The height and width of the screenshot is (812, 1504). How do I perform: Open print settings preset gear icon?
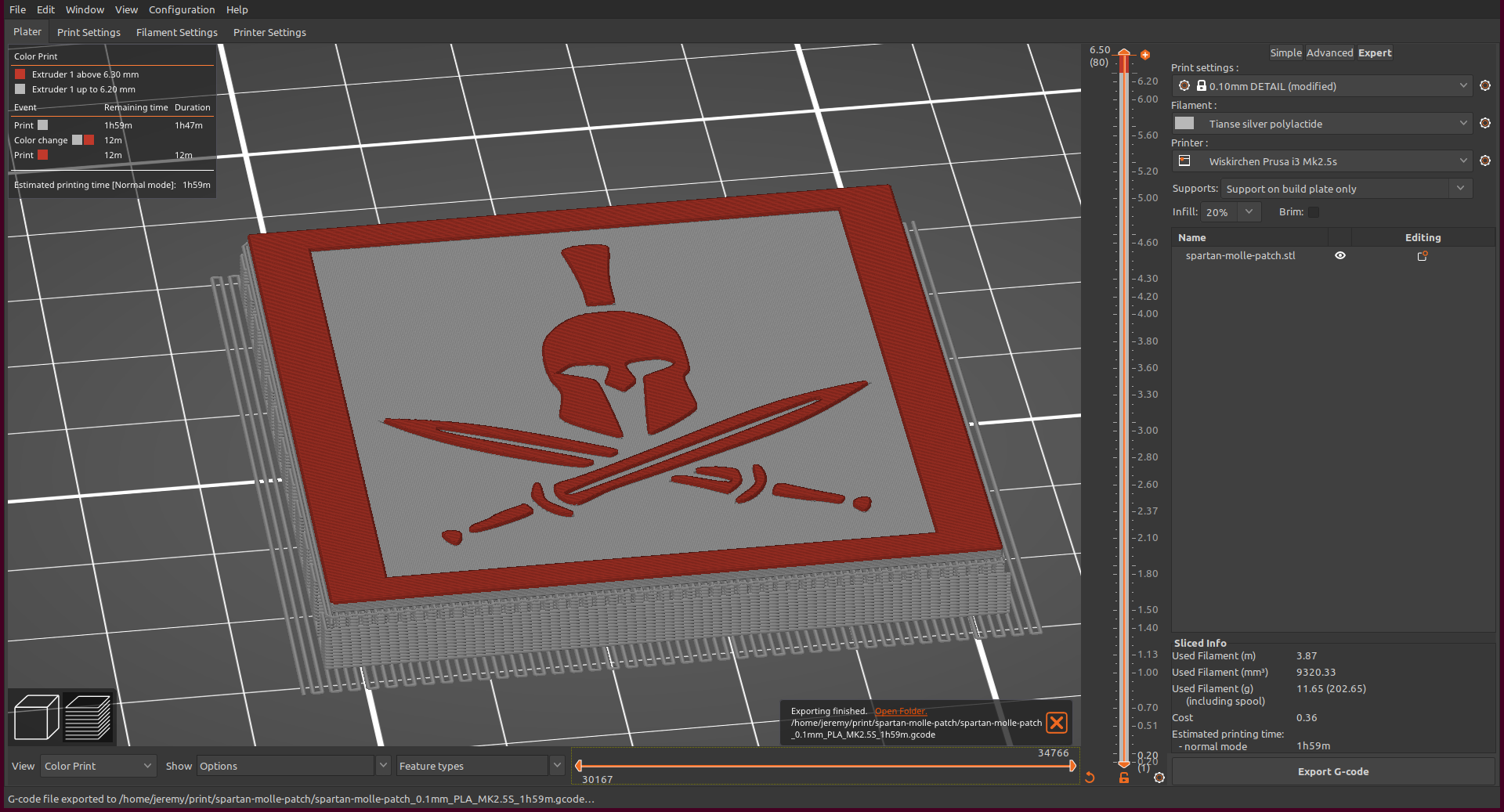[x=1484, y=85]
